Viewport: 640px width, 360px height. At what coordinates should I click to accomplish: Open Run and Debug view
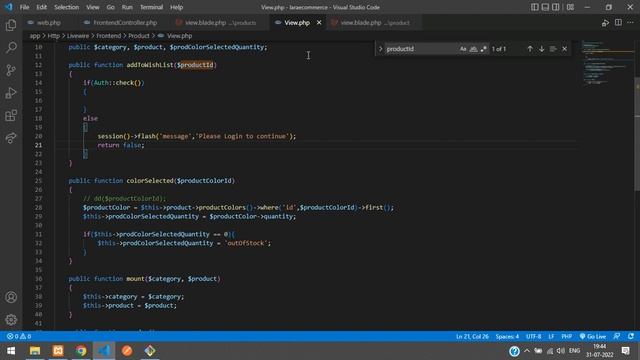pos(11,93)
